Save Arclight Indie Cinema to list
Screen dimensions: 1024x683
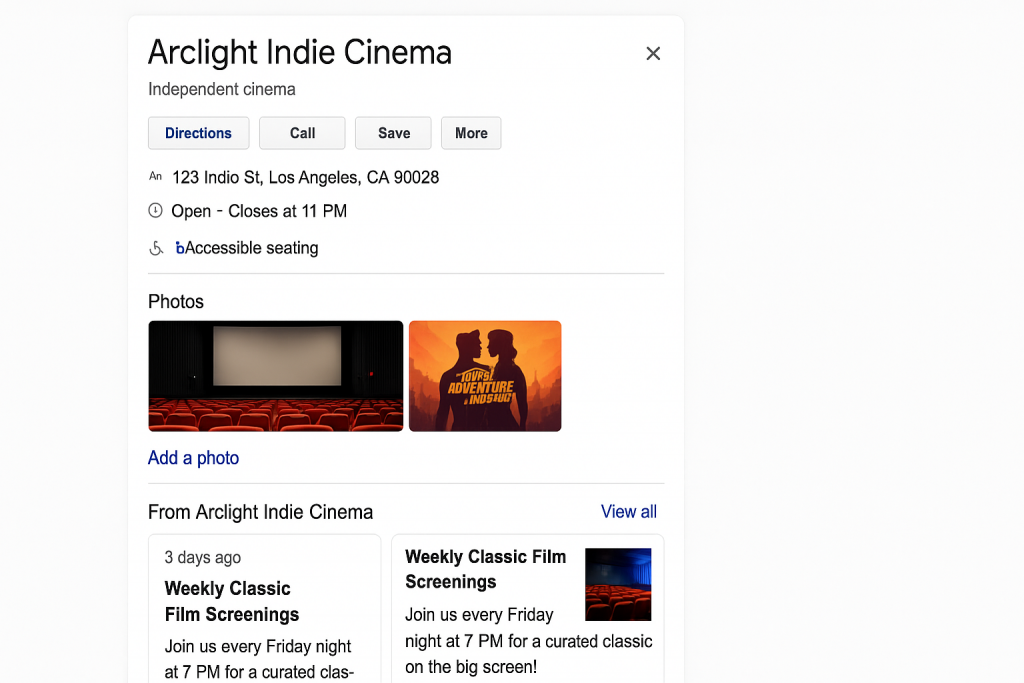tap(393, 133)
